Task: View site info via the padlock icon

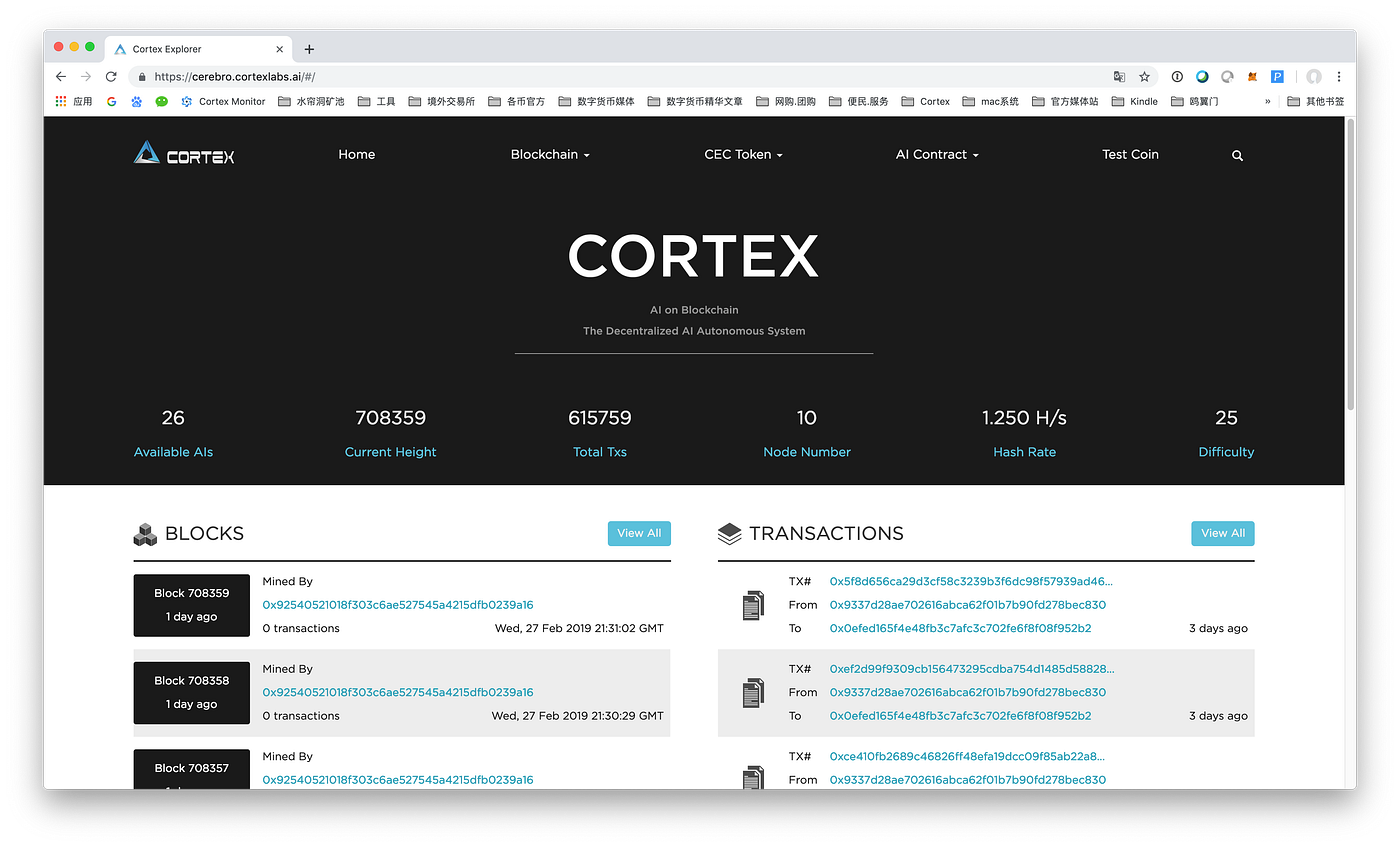Action: click(x=142, y=76)
